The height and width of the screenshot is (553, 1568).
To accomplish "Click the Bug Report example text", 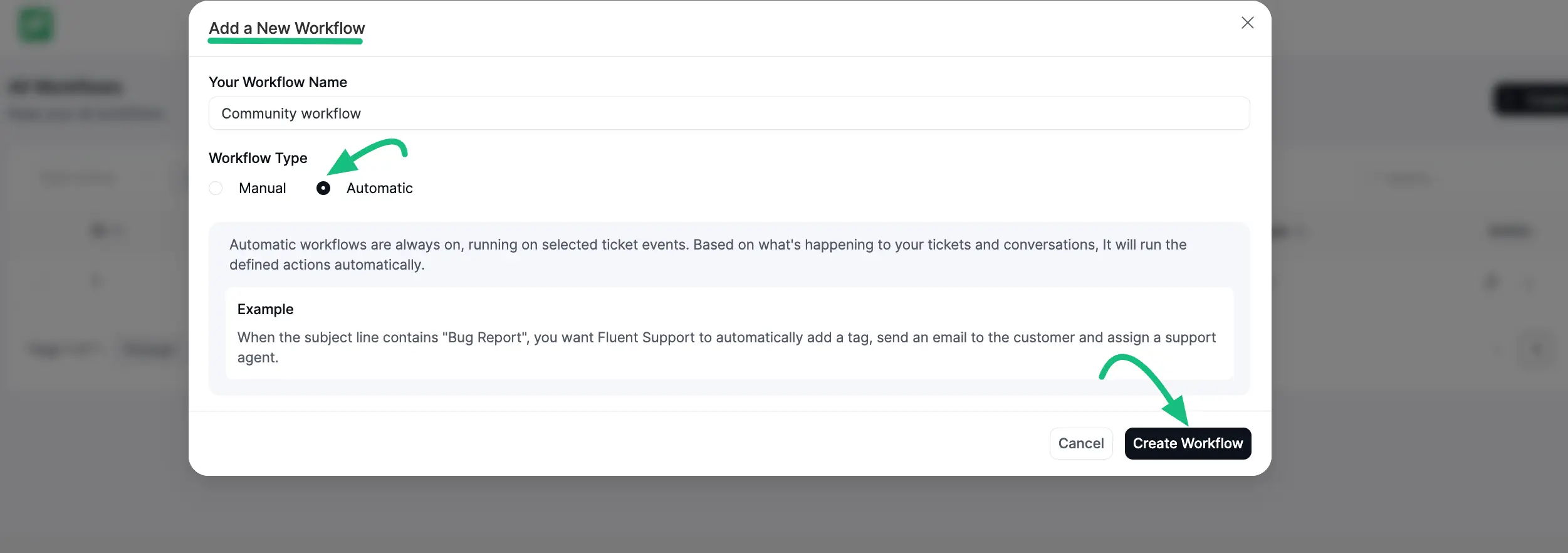I will pyautogui.click(x=726, y=347).
